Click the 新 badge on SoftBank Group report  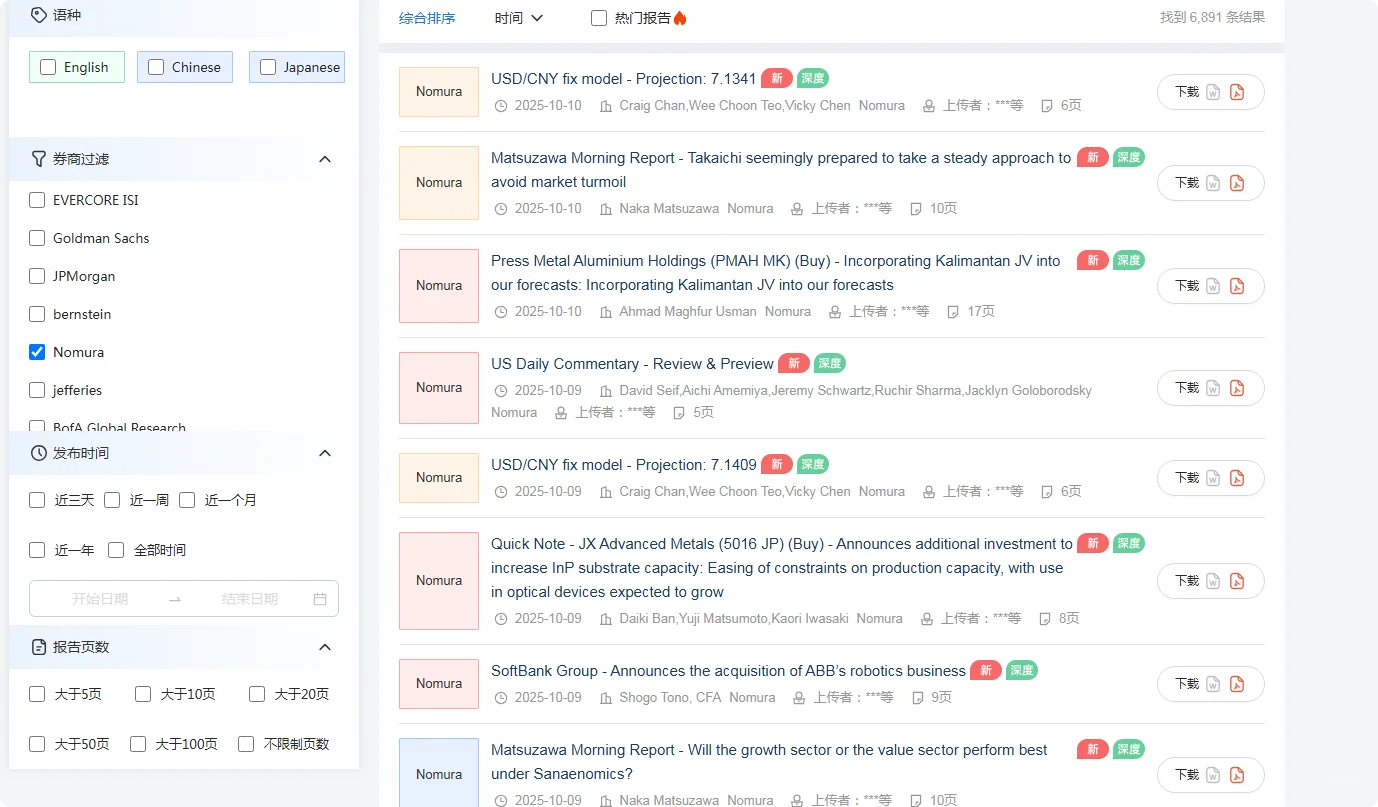click(x=986, y=670)
